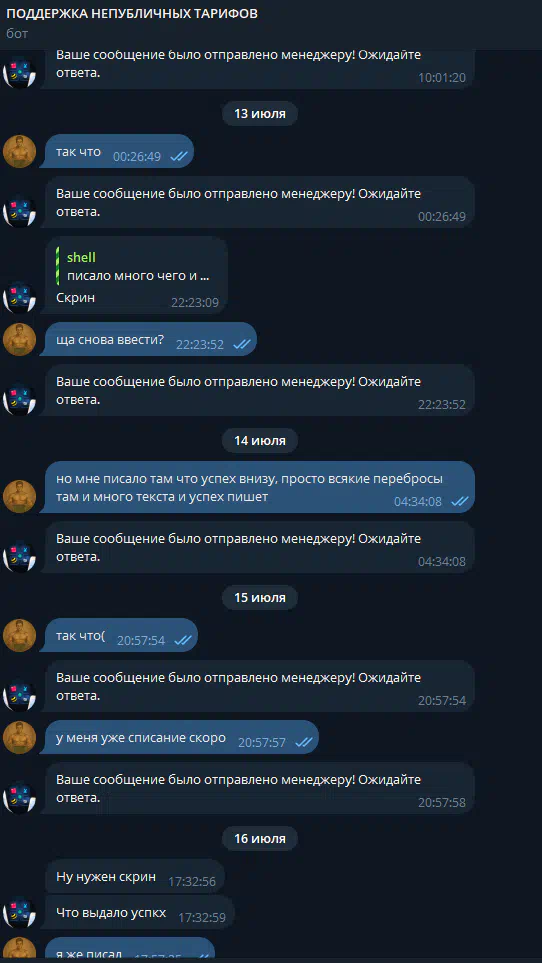This screenshot has width=542, height=963.
Task: Click the user avatar beside 'но мне писало там' message
Action: click(x=20, y=496)
